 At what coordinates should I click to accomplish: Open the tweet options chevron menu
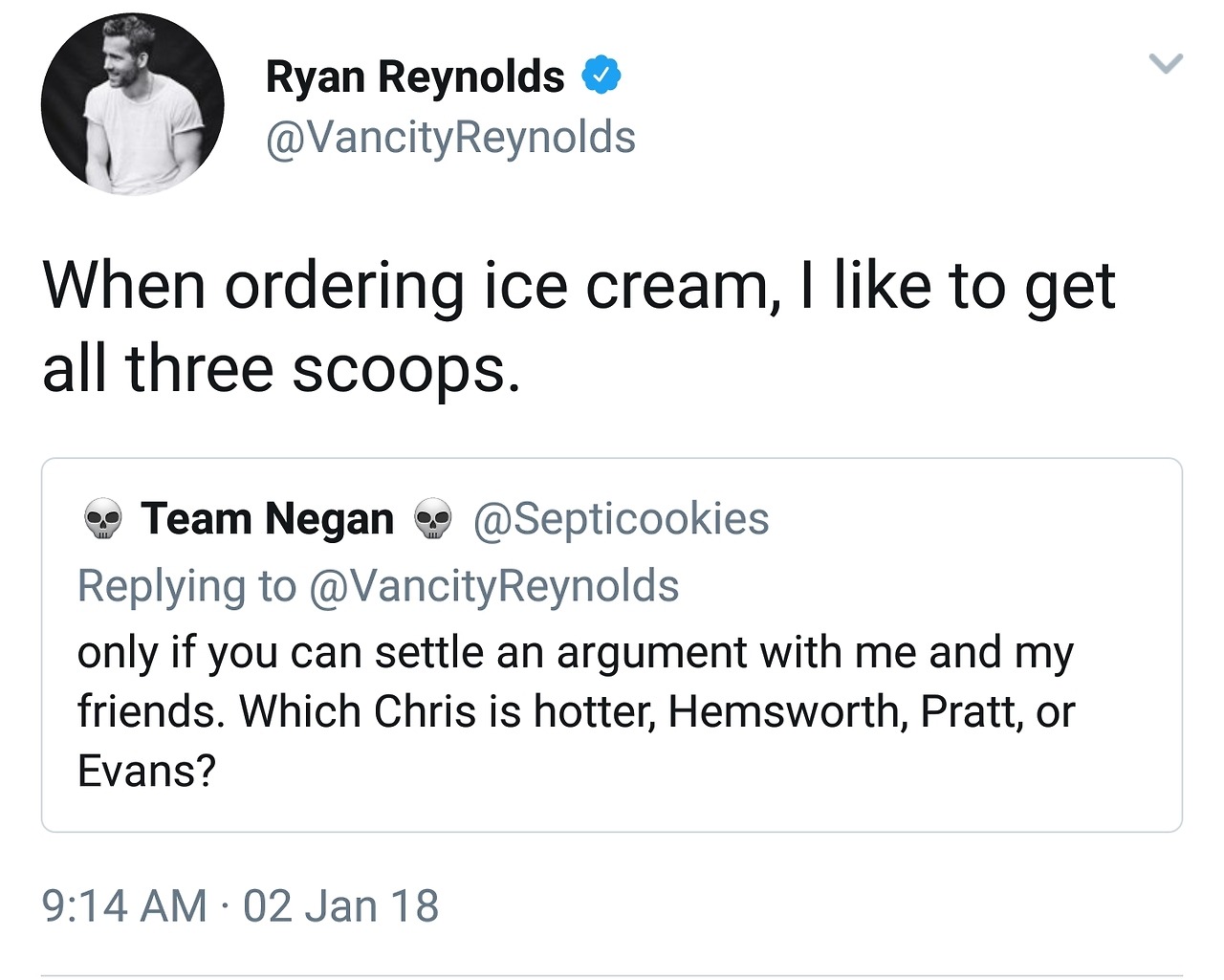[x=1165, y=64]
